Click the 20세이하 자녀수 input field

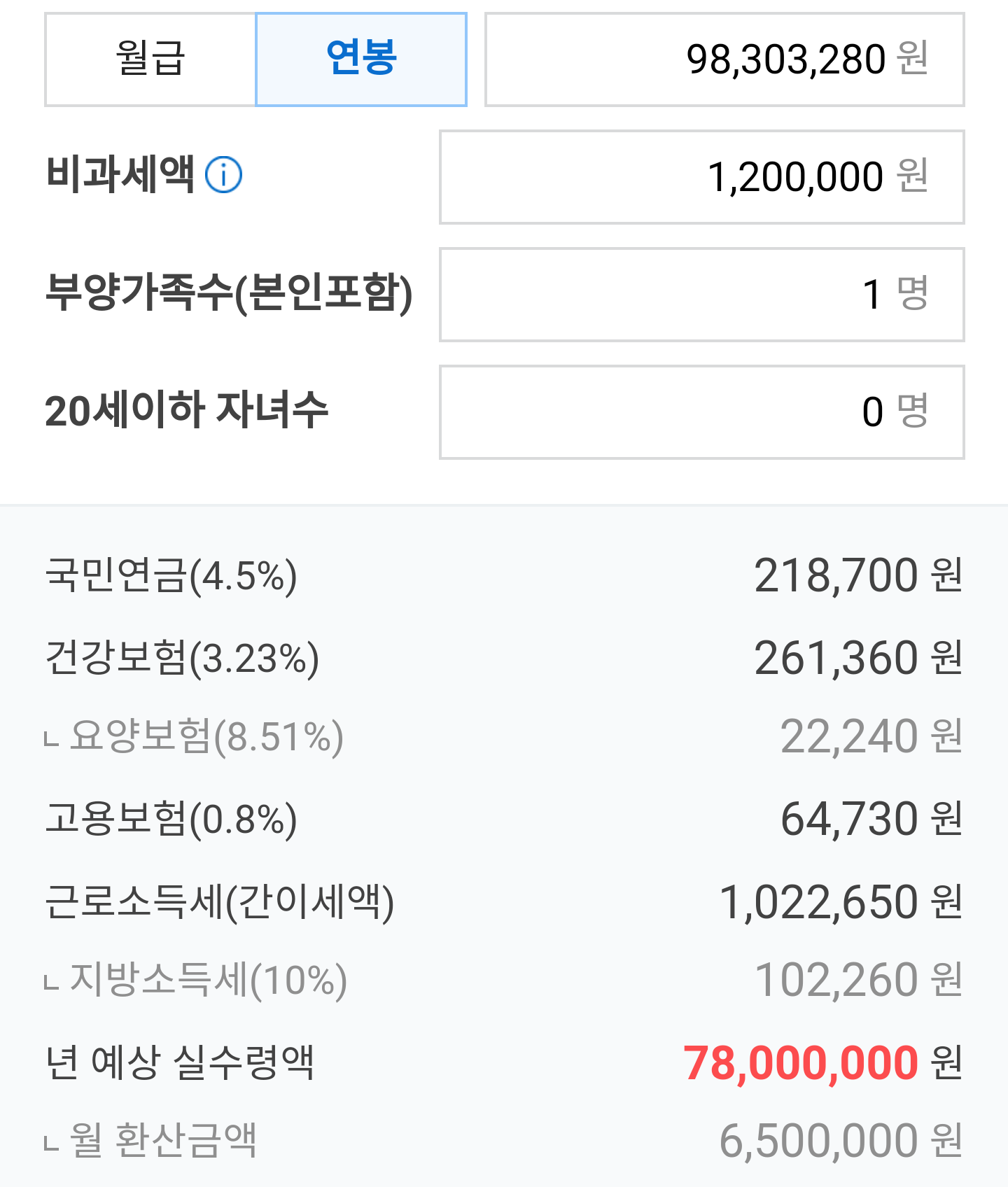[701, 412]
